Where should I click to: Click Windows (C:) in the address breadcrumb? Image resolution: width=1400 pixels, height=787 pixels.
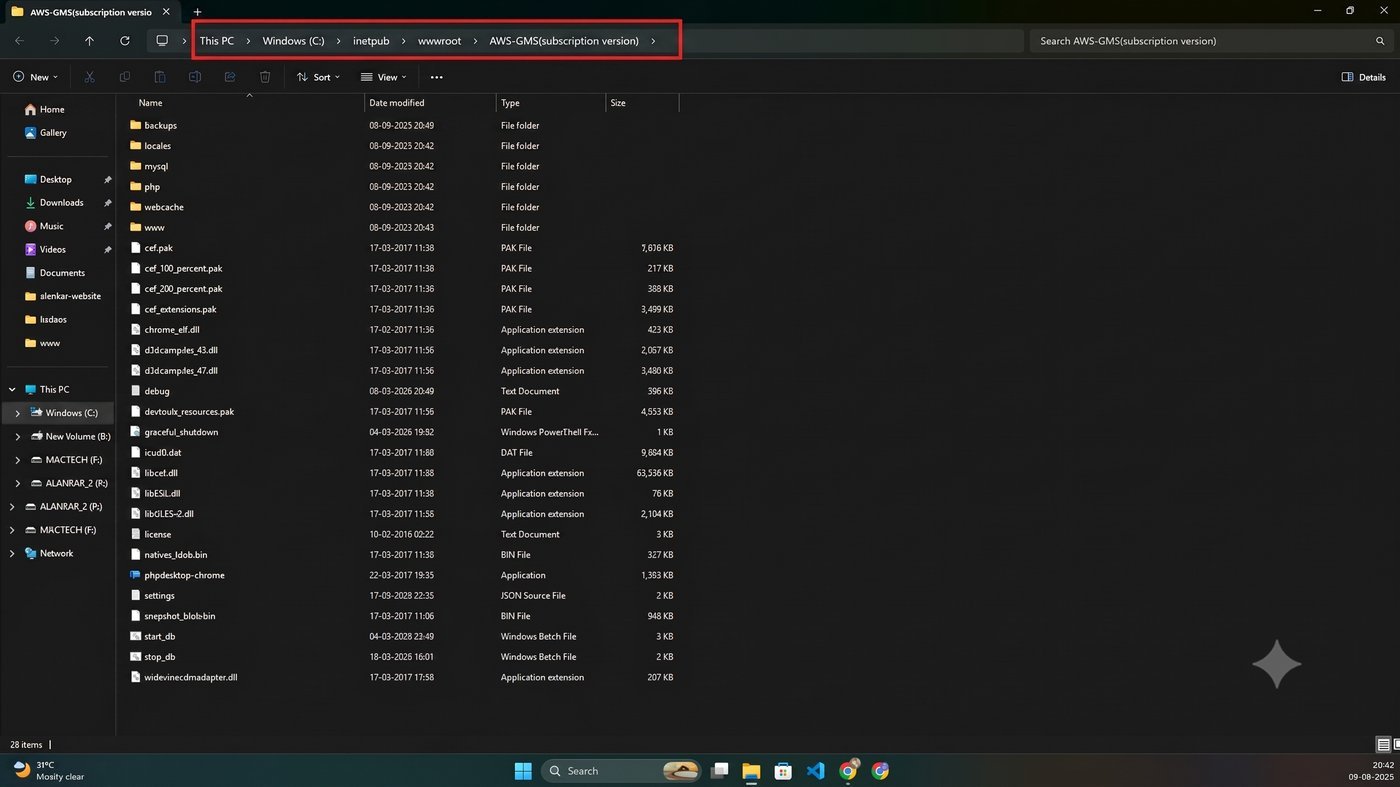[x=293, y=41]
